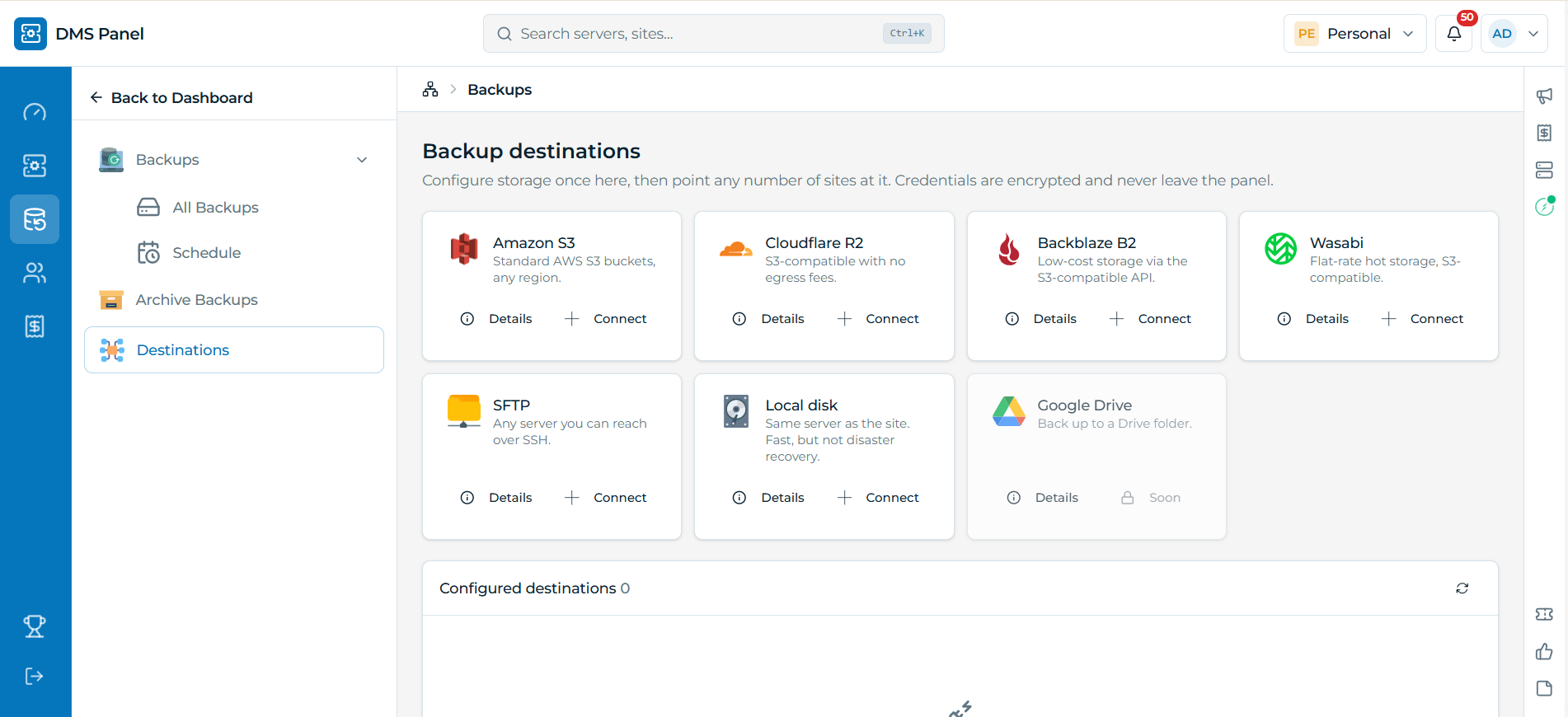Refresh configured destinations list
This screenshot has height=717, width=1568.
click(1462, 588)
